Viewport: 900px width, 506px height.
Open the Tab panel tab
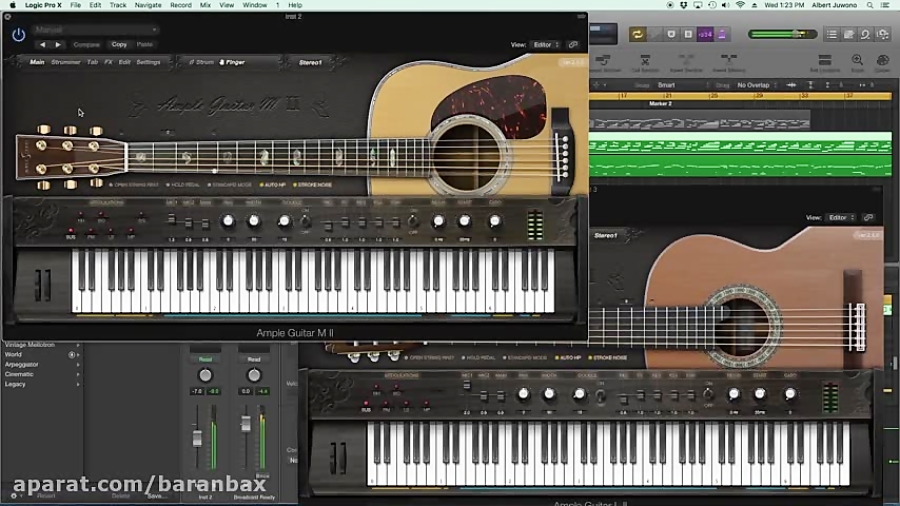click(92, 62)
